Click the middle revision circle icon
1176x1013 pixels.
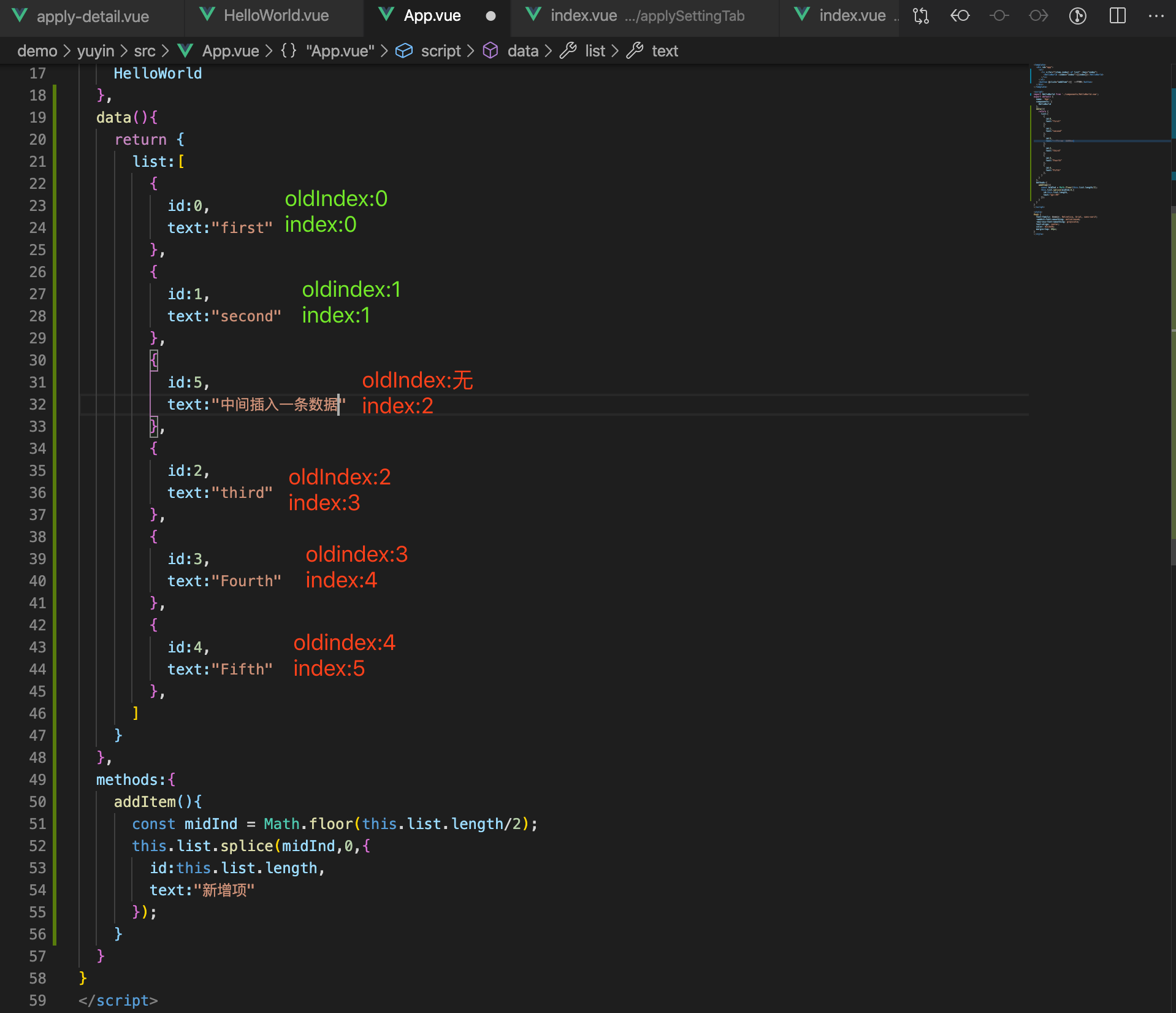(999, 16)
